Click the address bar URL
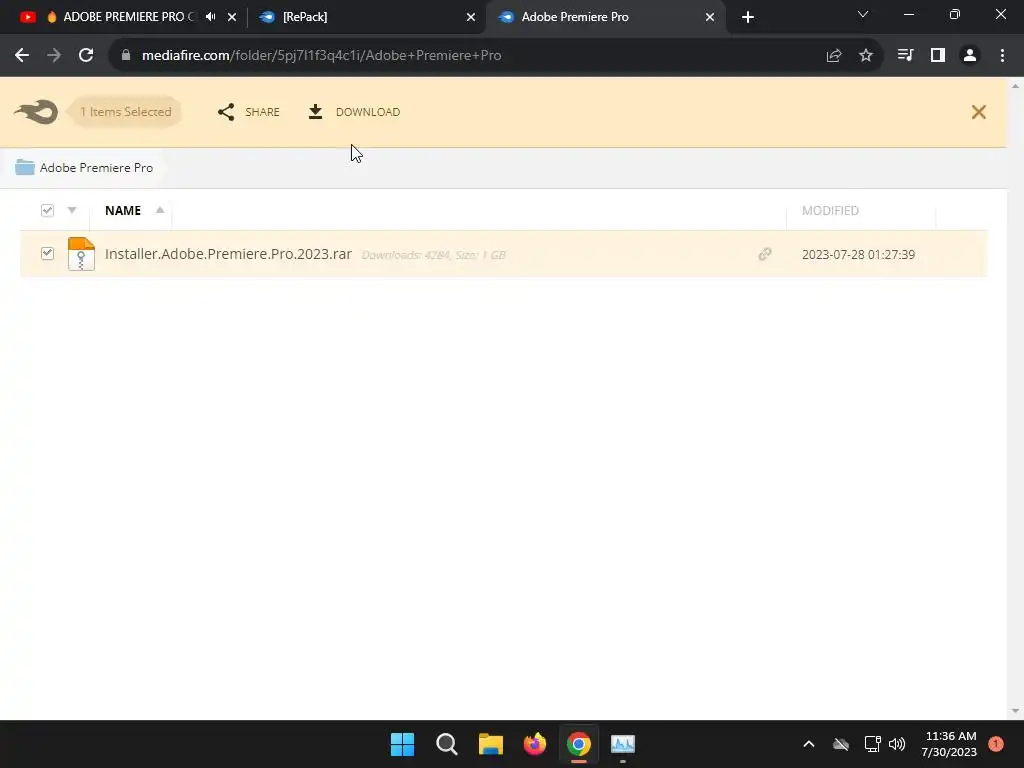Image resolution: width=1024 pixels, height=768 pixels. [321, 56]
